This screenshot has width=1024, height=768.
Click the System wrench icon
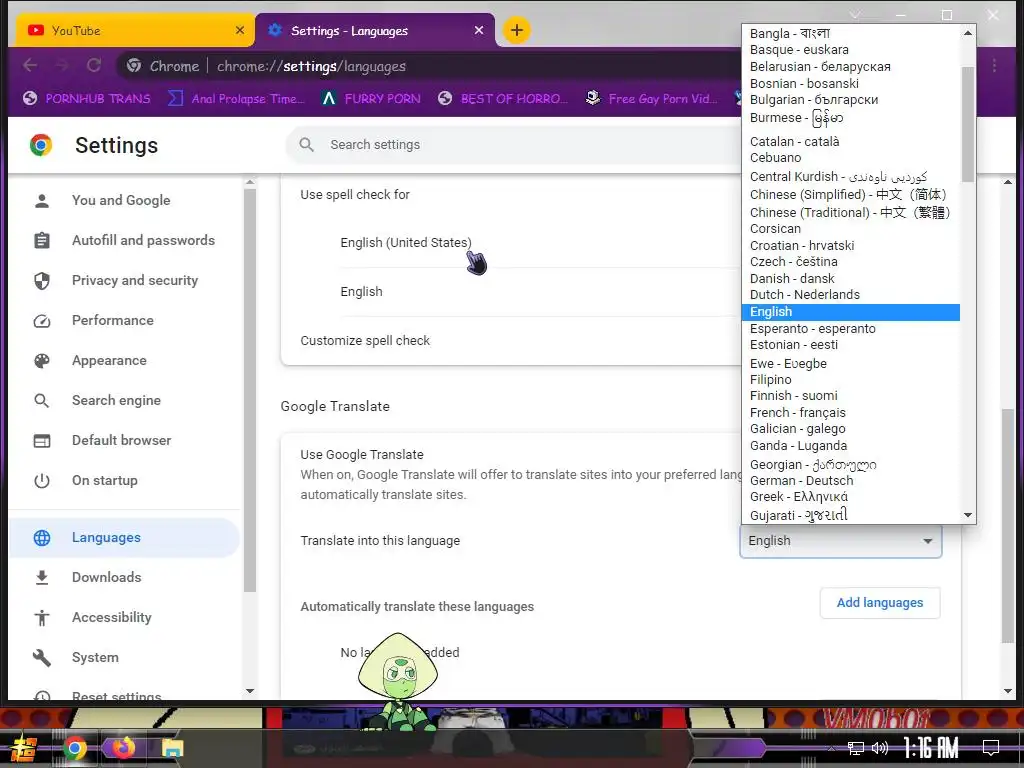coord(42,658)
